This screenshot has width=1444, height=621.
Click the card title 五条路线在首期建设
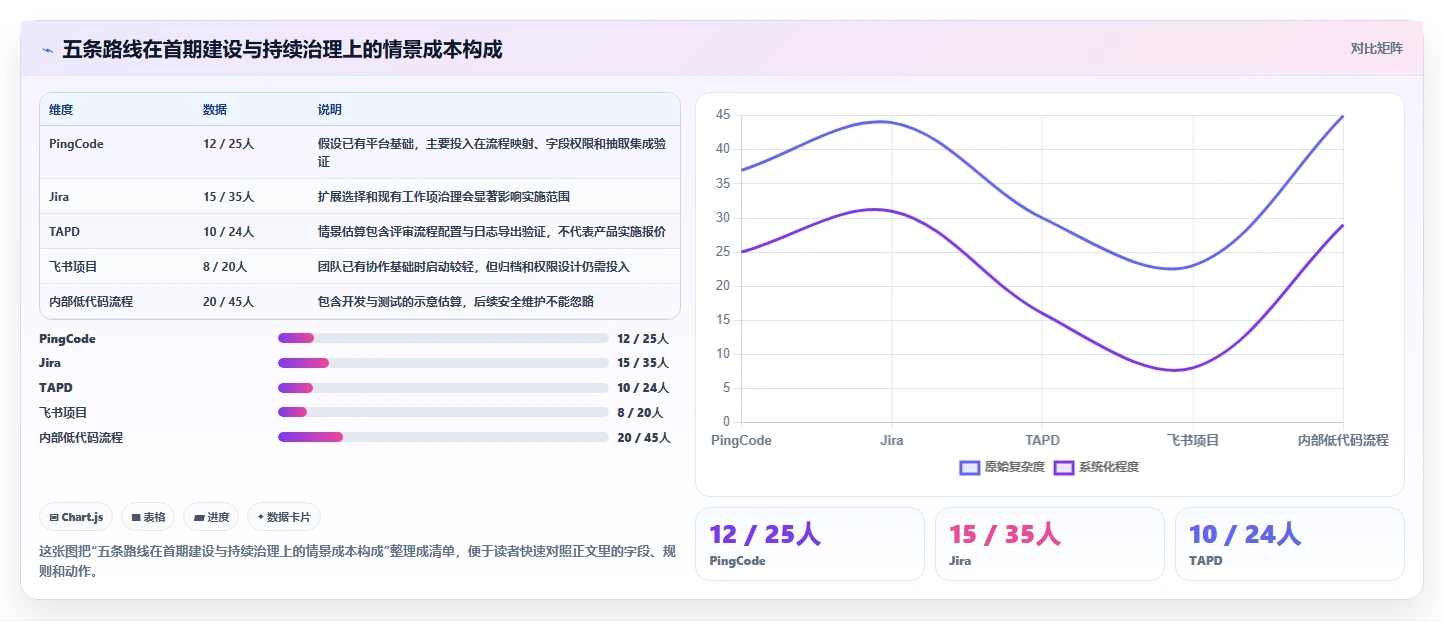282,49
